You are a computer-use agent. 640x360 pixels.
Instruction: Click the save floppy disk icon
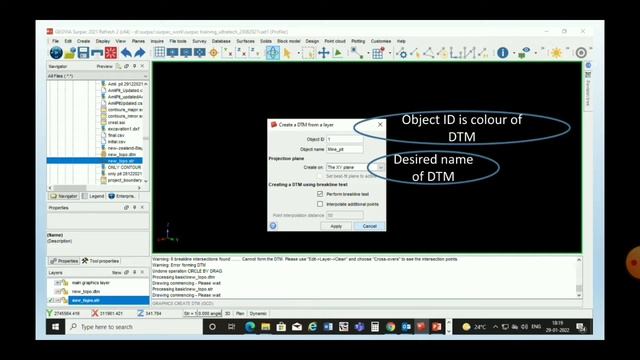[83, 53]
